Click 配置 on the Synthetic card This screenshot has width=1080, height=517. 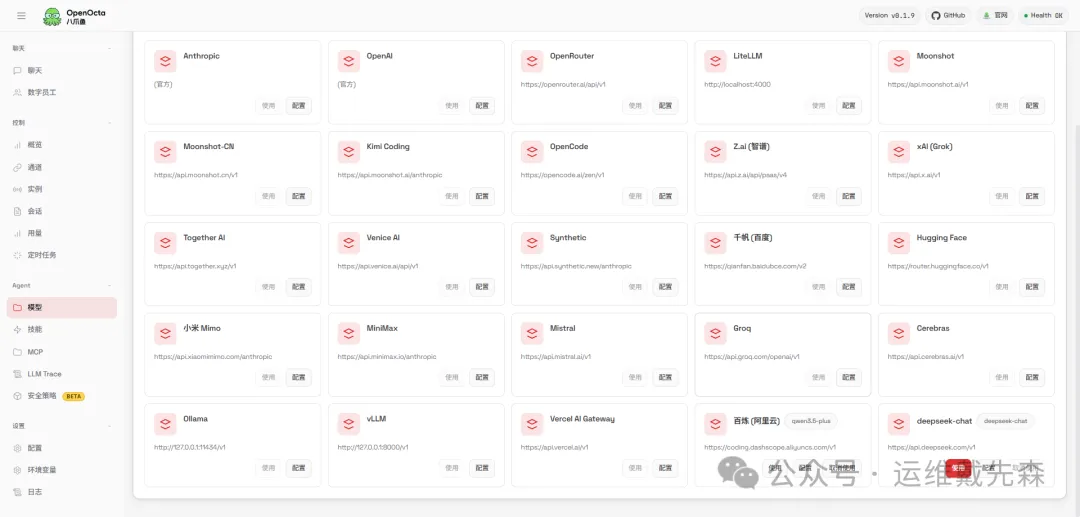pos(665,287)
